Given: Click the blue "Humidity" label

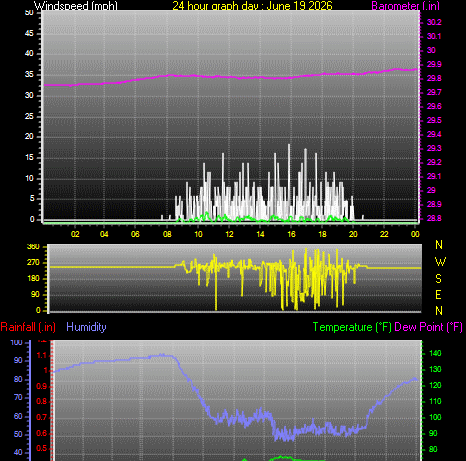Looking at the screenshot, I should (86, 327).
